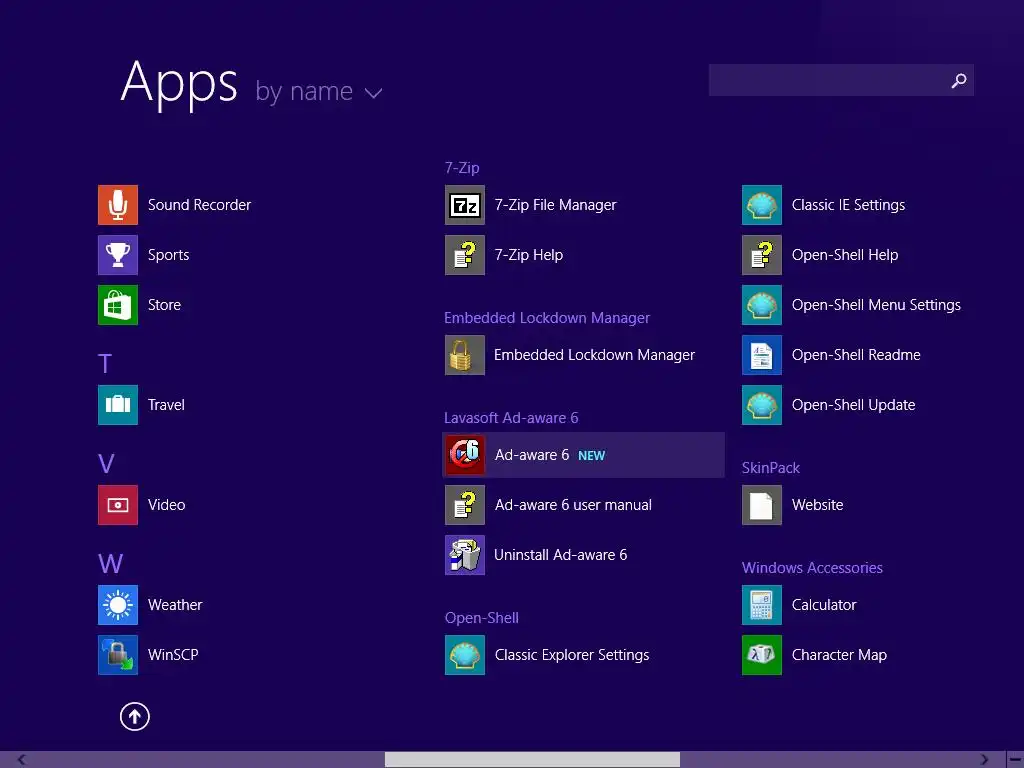Select the Windows Accessories group header

point(812,568)
